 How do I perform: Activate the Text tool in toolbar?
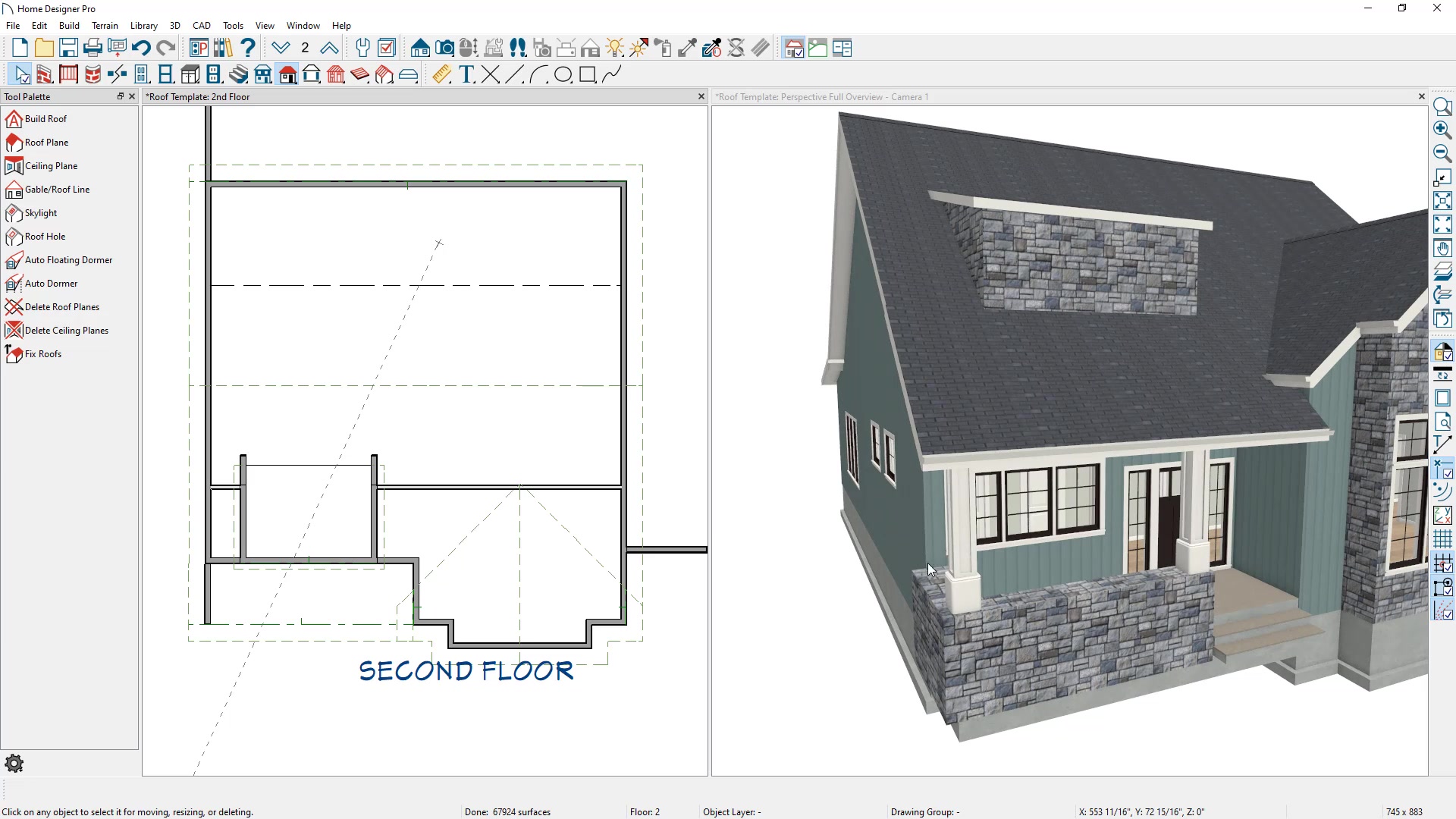pyautogui.click(x=466, y=74)
